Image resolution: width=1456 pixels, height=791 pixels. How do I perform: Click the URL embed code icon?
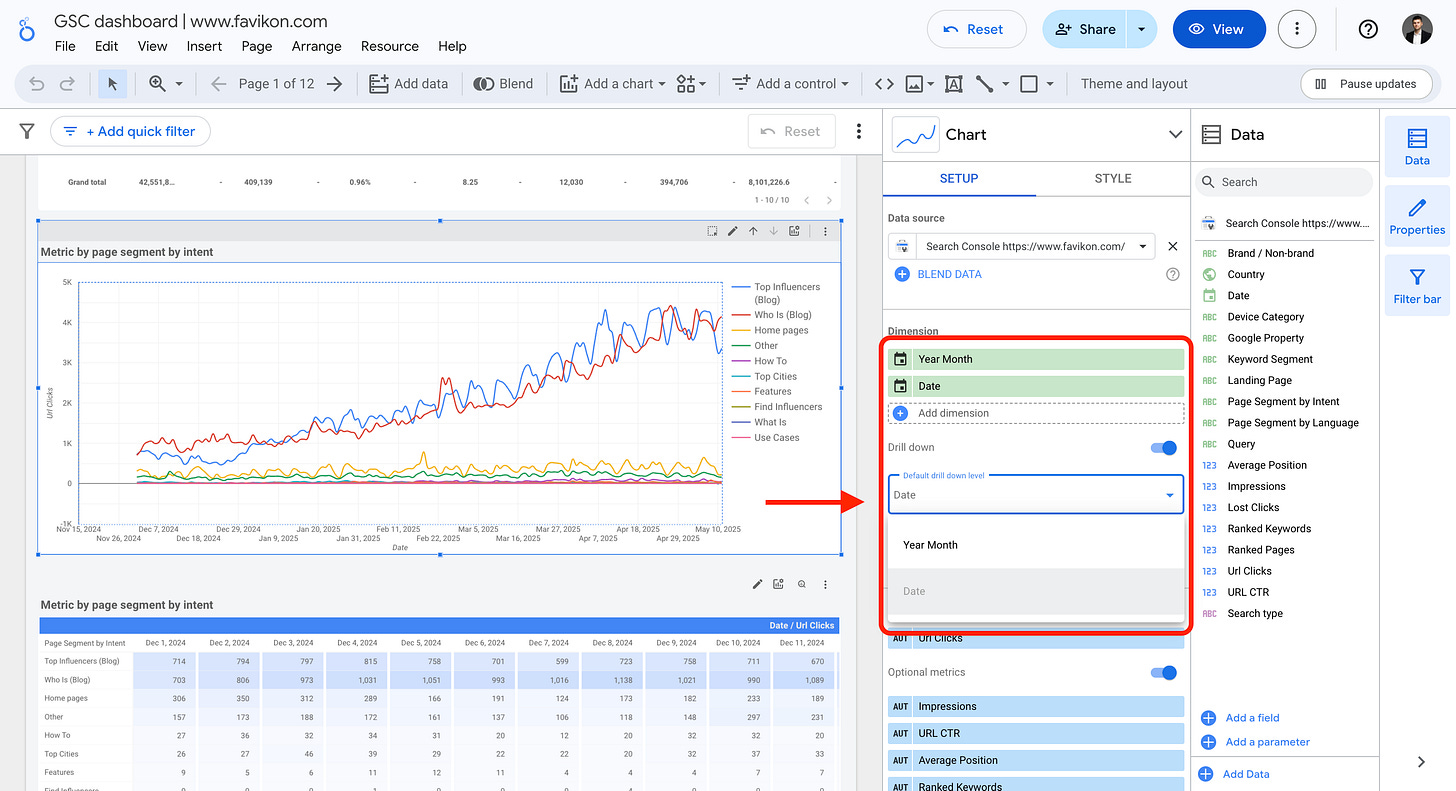[884, 84]
